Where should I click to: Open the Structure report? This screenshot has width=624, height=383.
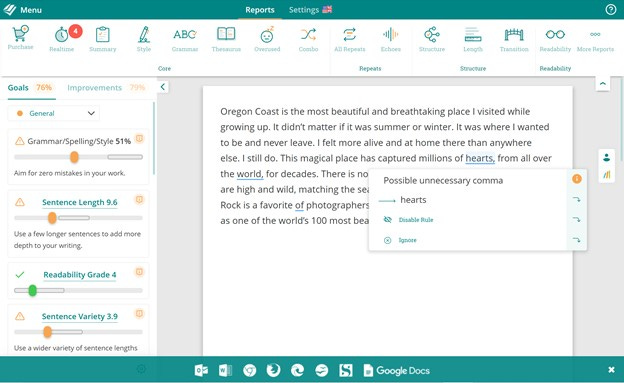(x=432, y=39)
